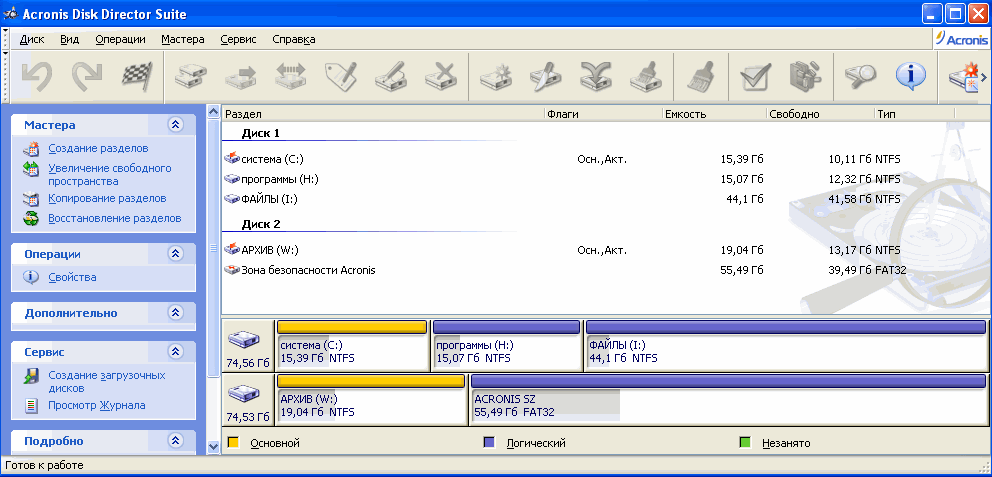This screenshot has width=992, height=477.
Task: Pick the blue Логический legend swatch
Action: pos(488,443)
